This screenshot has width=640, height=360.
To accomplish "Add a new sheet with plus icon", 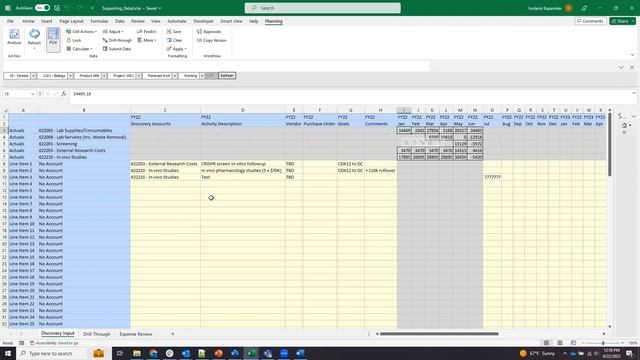I will click(173, 334).
